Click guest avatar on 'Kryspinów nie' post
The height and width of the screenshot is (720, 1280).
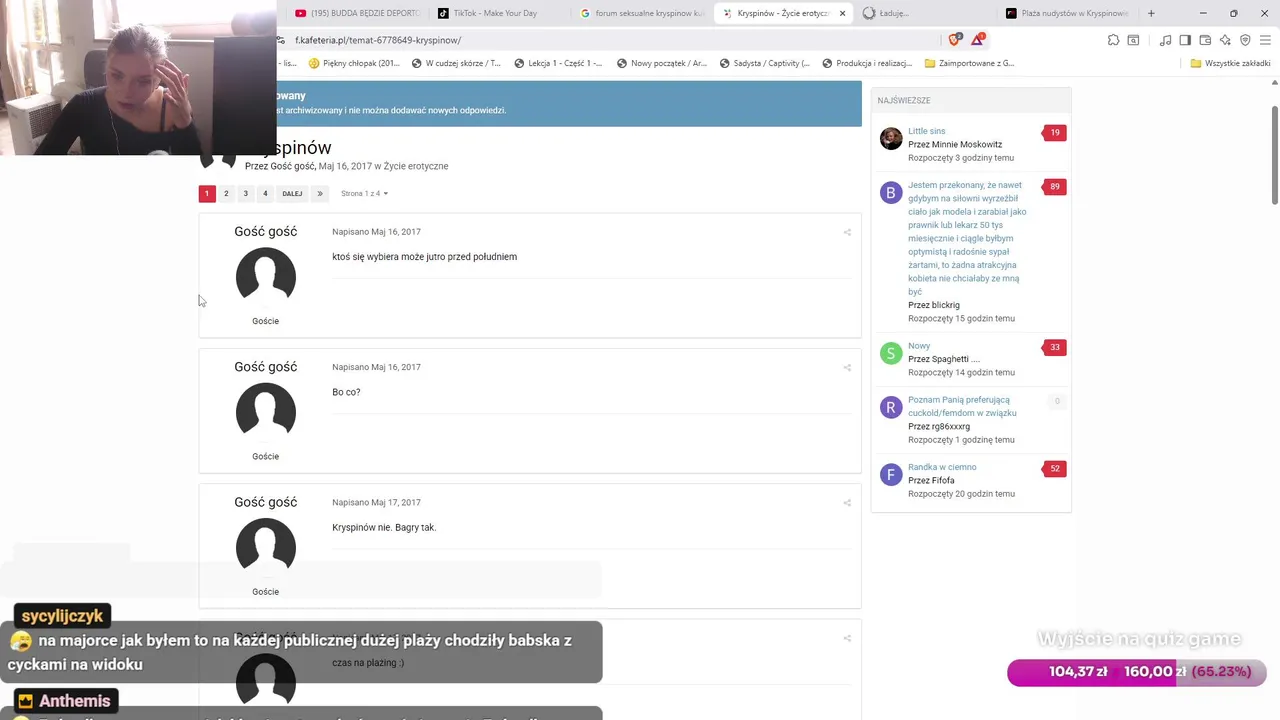click(266, 547)
